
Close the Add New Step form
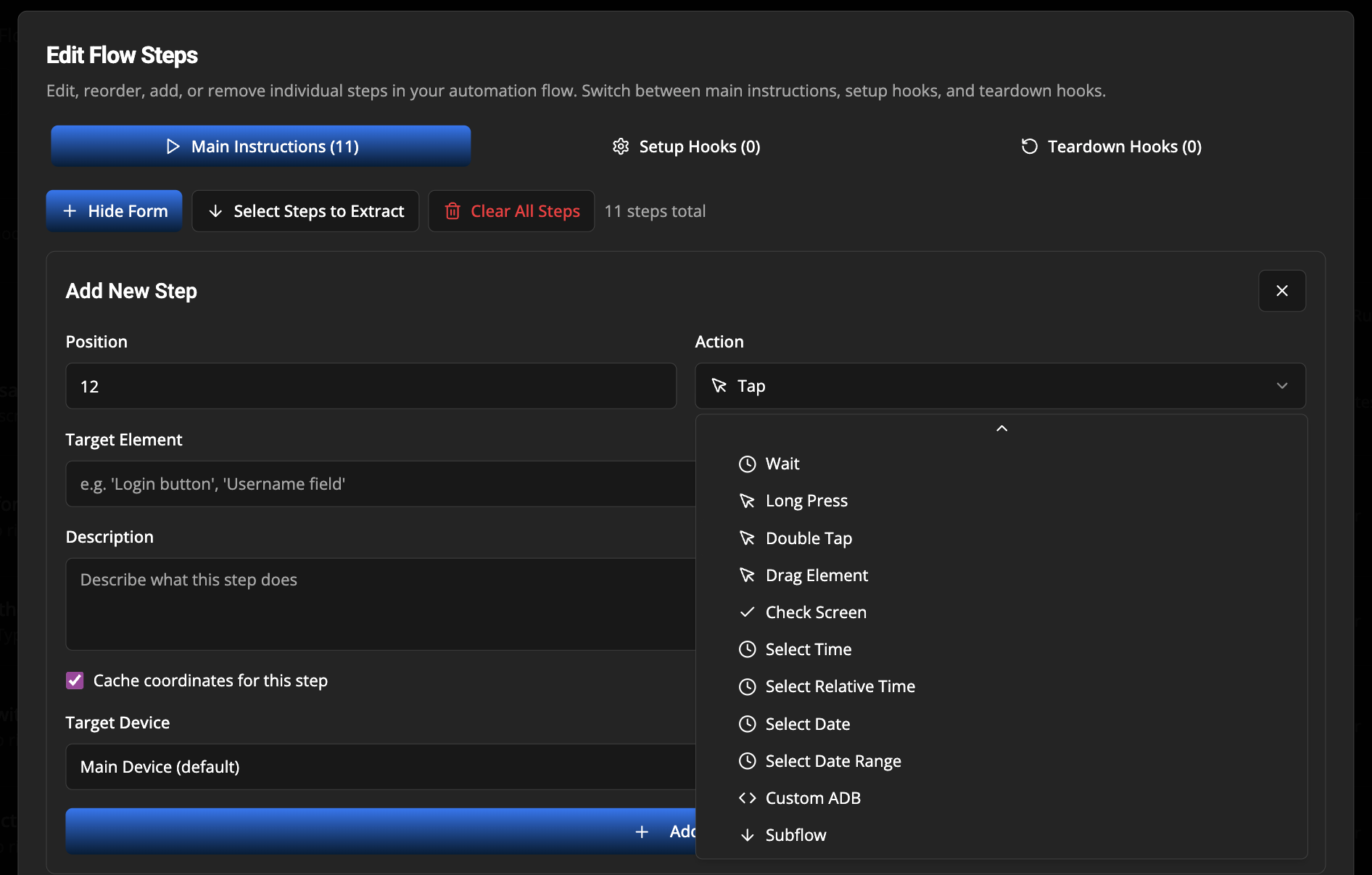(x=1282, y=291)
